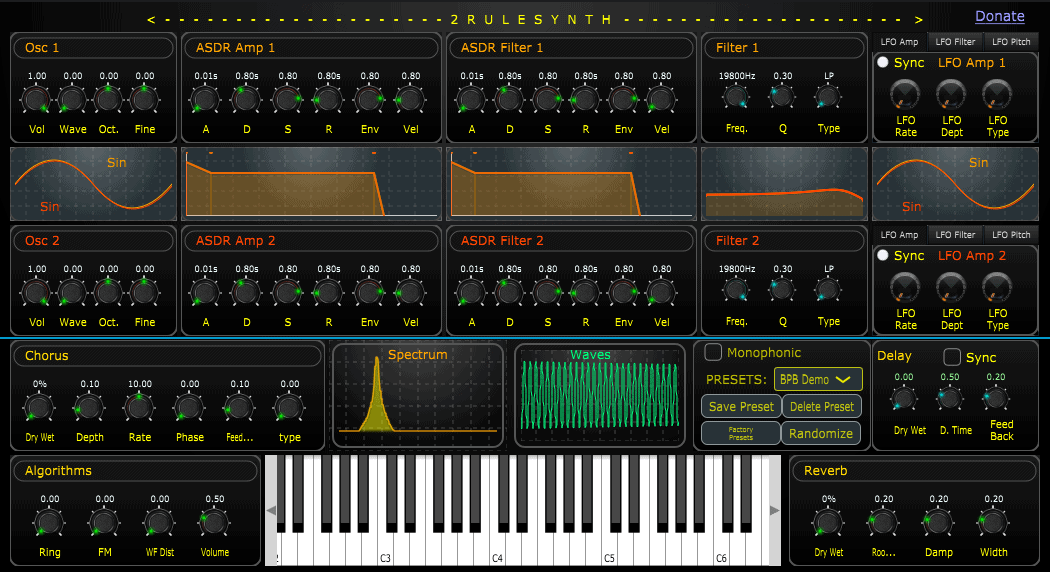This screenshot has width=1050, height=572.
Task: Click the Filter 1 Freq. knob
Action: (x=737, y=98)
